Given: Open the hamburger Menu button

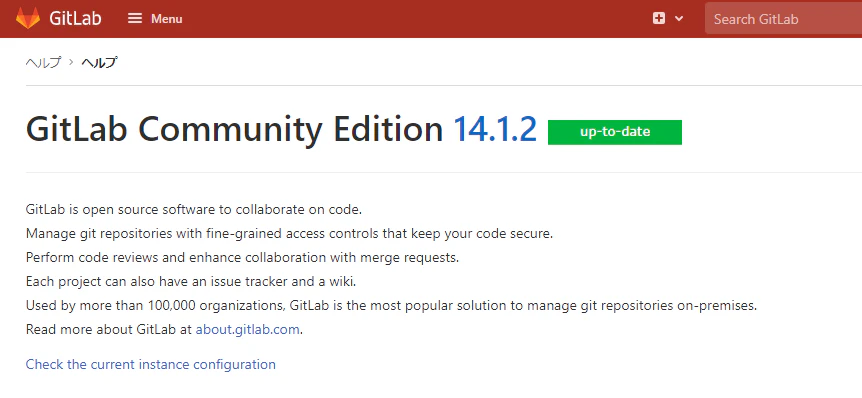Looking at the screenshot, I should click(x=155, y=19).
